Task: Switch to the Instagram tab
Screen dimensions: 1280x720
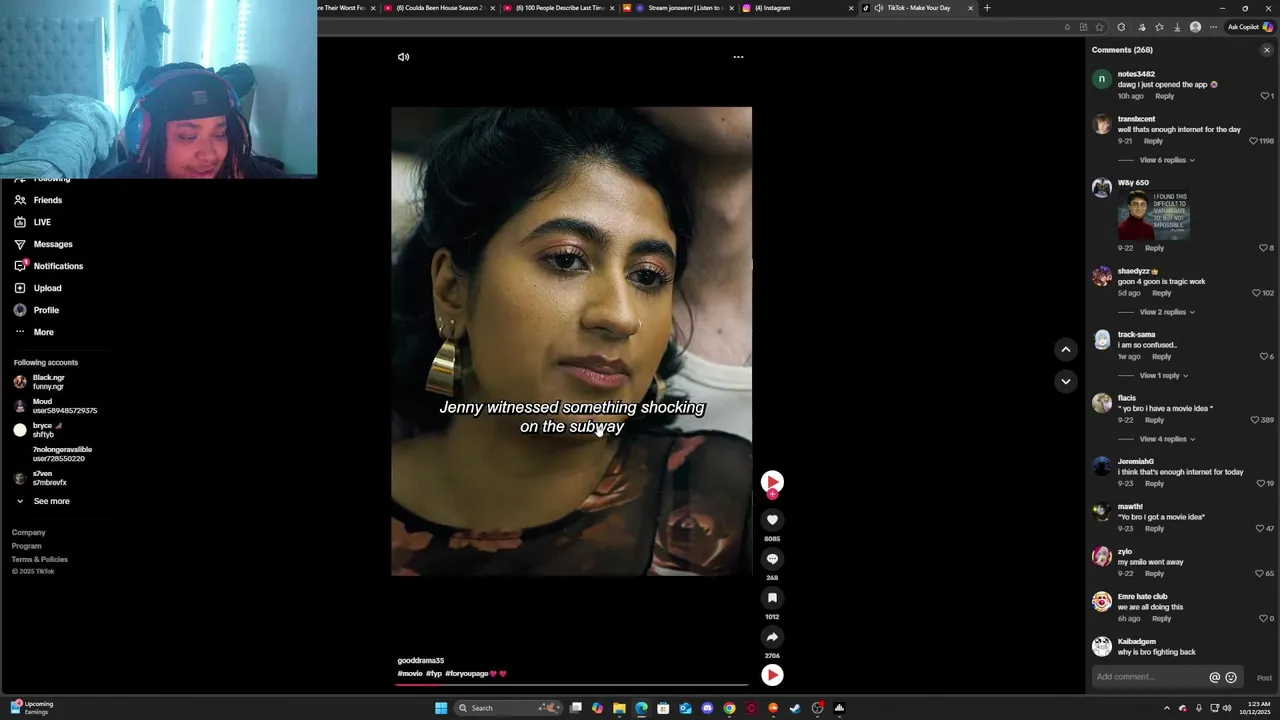Action: (795, 8)
